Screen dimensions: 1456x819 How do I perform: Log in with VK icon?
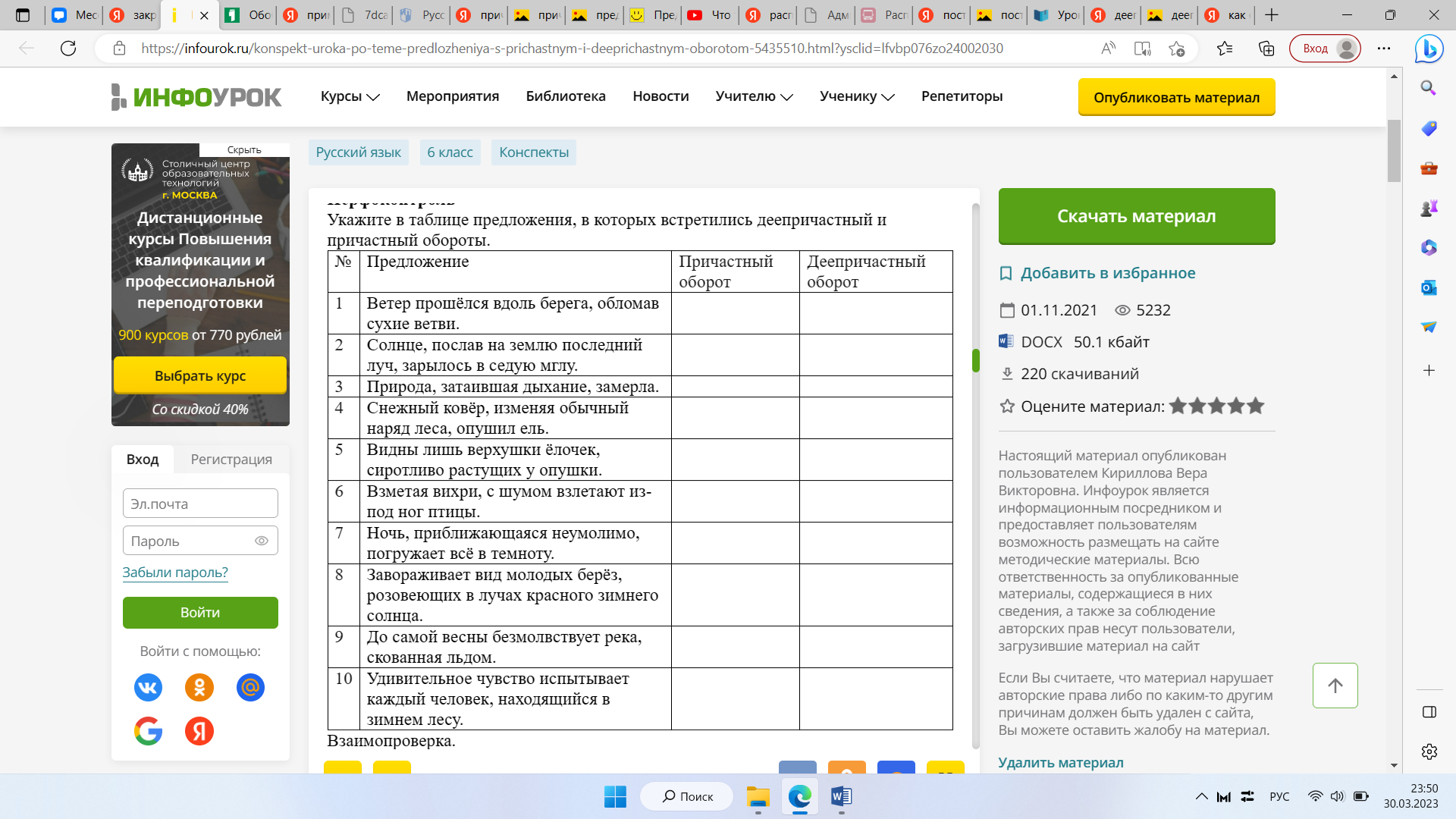pyautogui.click(x=148, y=688)
